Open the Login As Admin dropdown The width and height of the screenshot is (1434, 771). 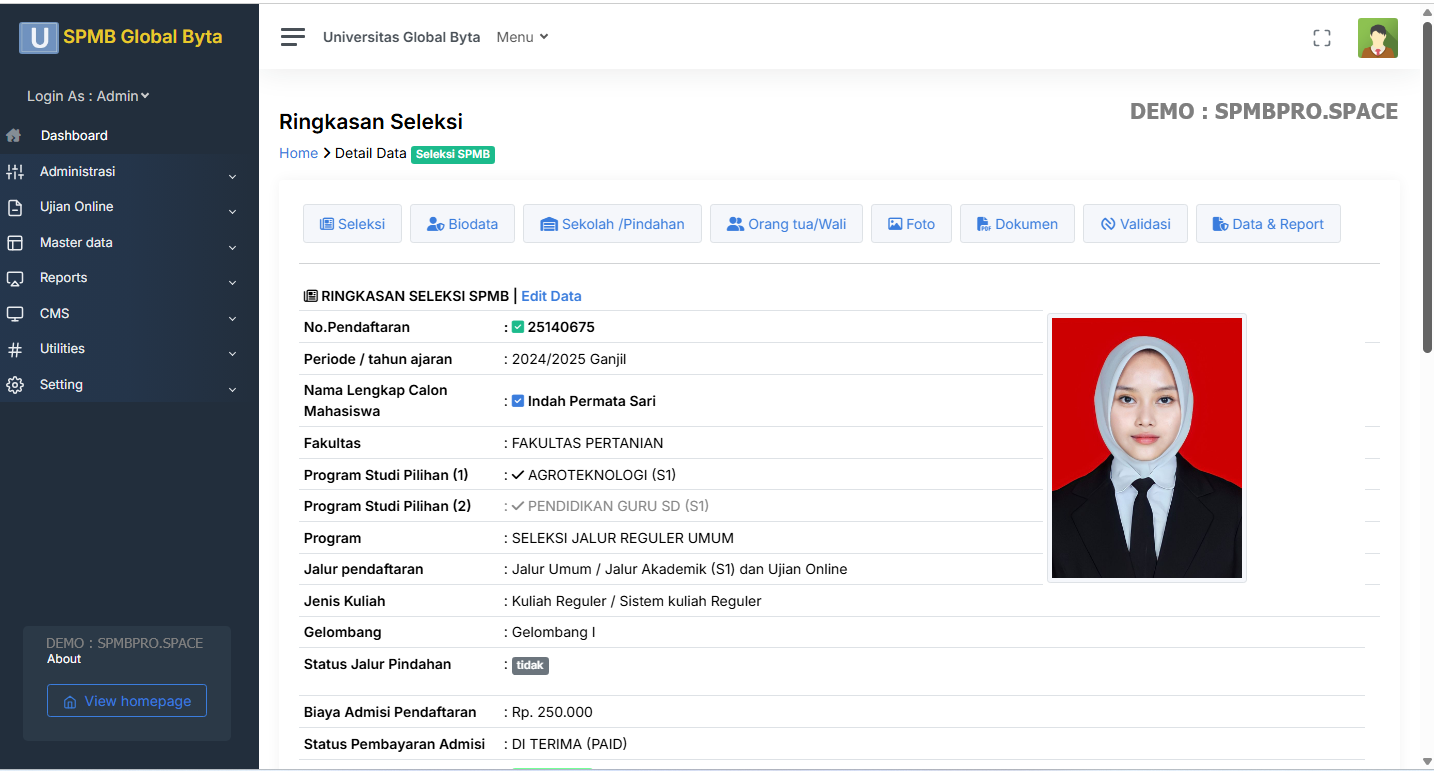tap(88, 96)
